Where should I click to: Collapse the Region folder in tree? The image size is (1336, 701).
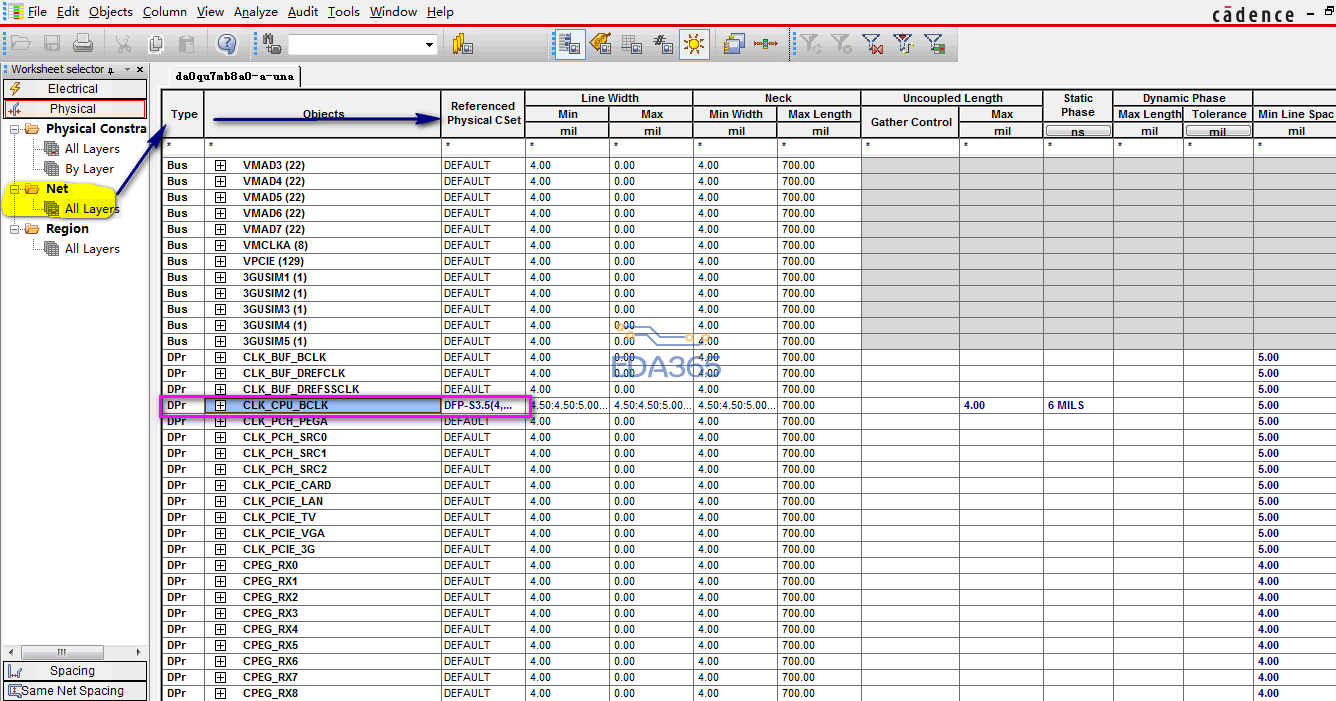14,229
